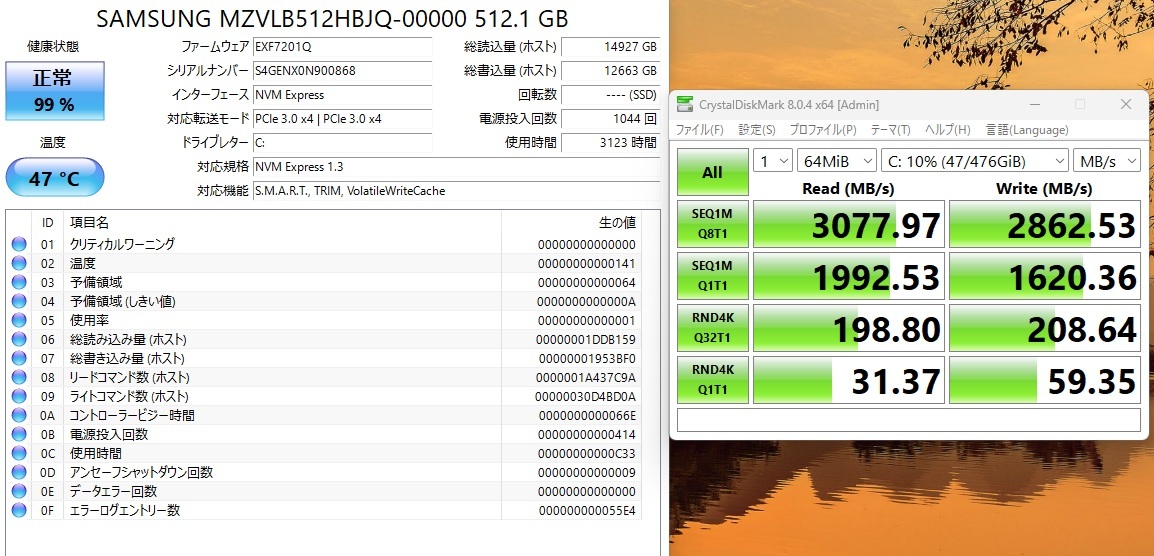Screen dimensions: 1154x556
Task: Select the クリティカルワーニング attribute row
Action: (323, 244)
